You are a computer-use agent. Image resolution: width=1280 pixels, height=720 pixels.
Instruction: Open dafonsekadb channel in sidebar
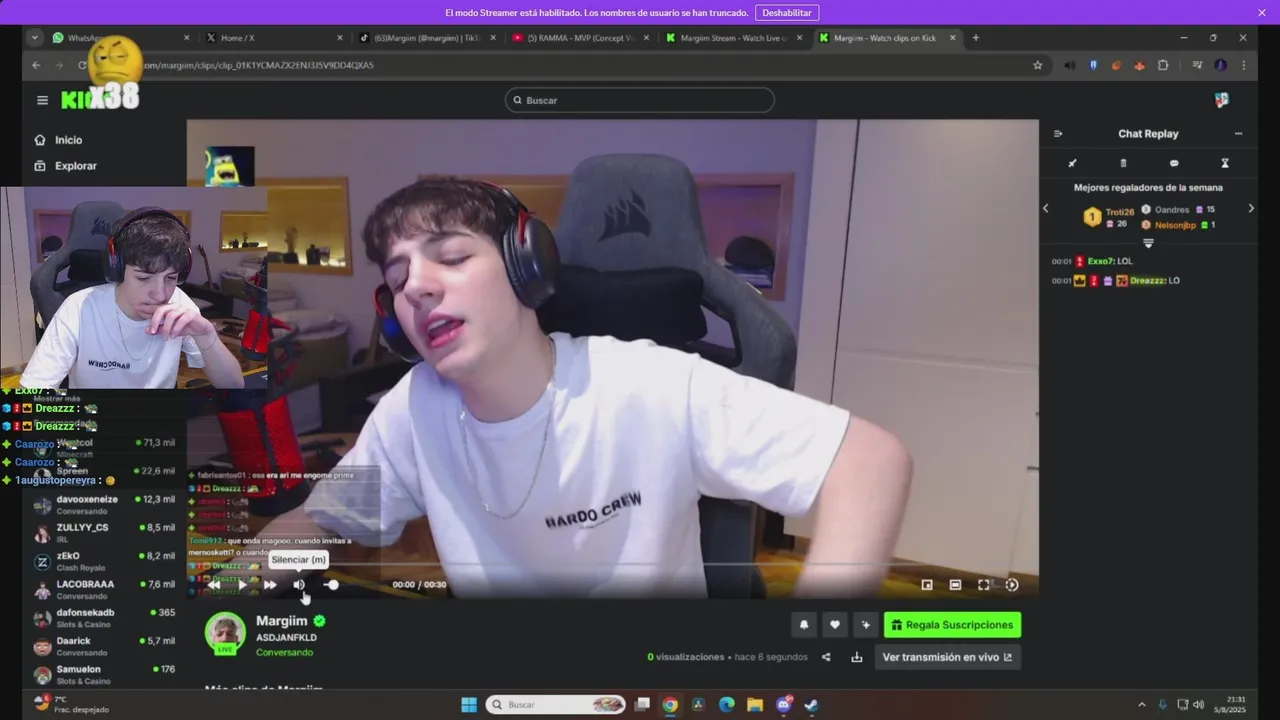pyautogui.click(x=104, y=618)
